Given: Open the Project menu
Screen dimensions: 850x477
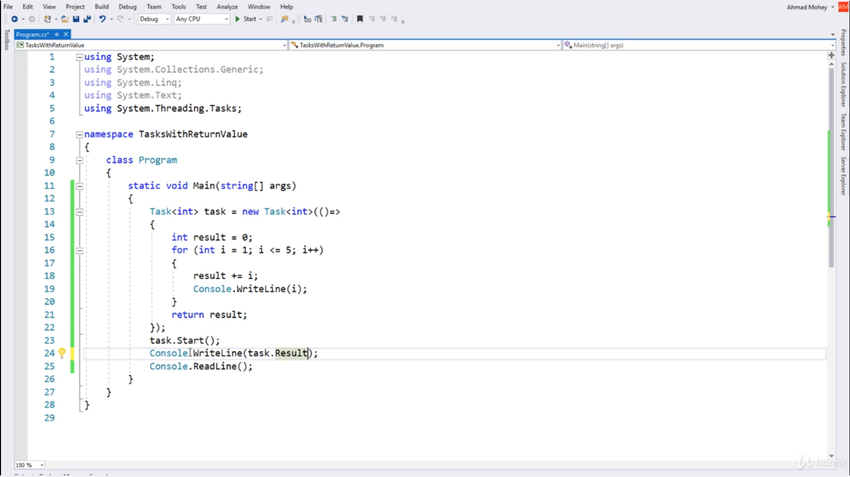Looking at the screenshot, I should pos(75,7).
